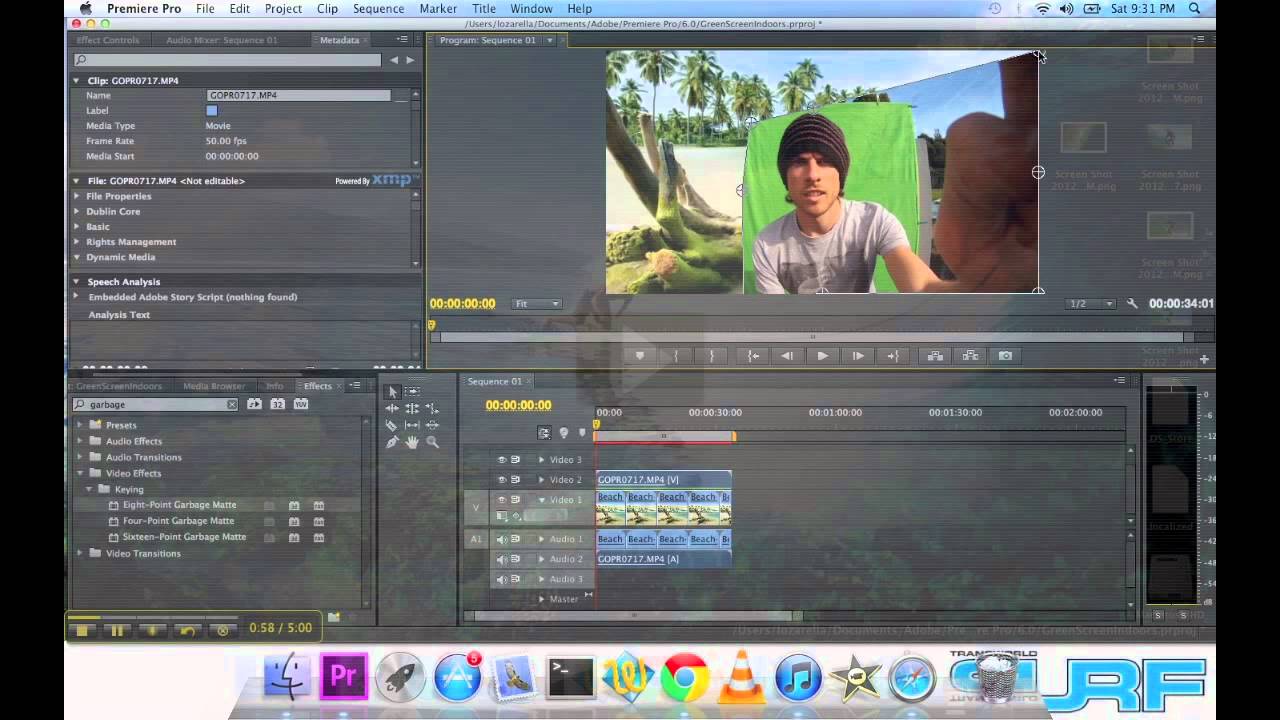Expand the Dublin Core metadata section
The width and height of the screenshot is (1280, 720).
pos(76,211)
